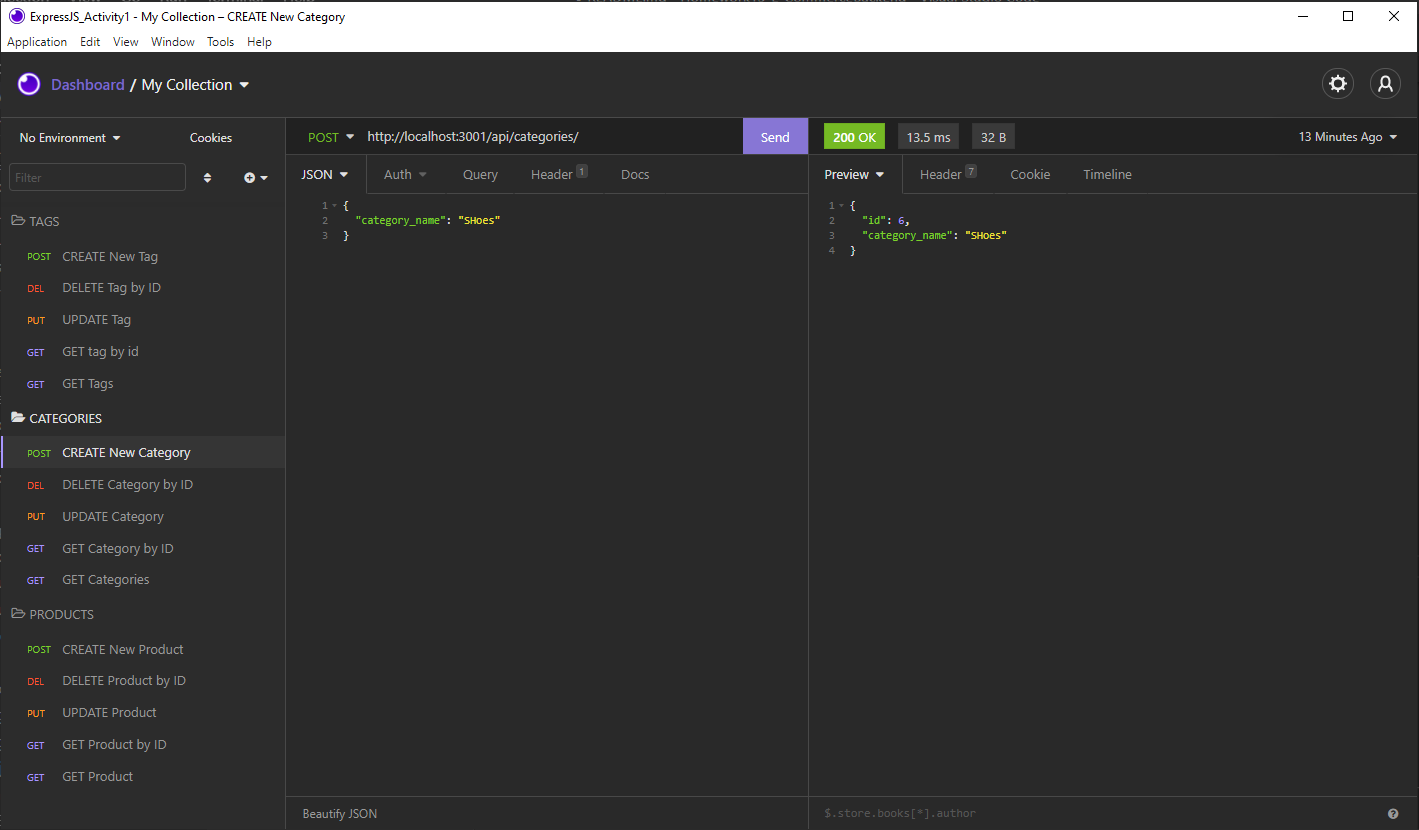This screenshot has height=830, width=1419.
Task: Click the Send button
Action: (775, 136)
